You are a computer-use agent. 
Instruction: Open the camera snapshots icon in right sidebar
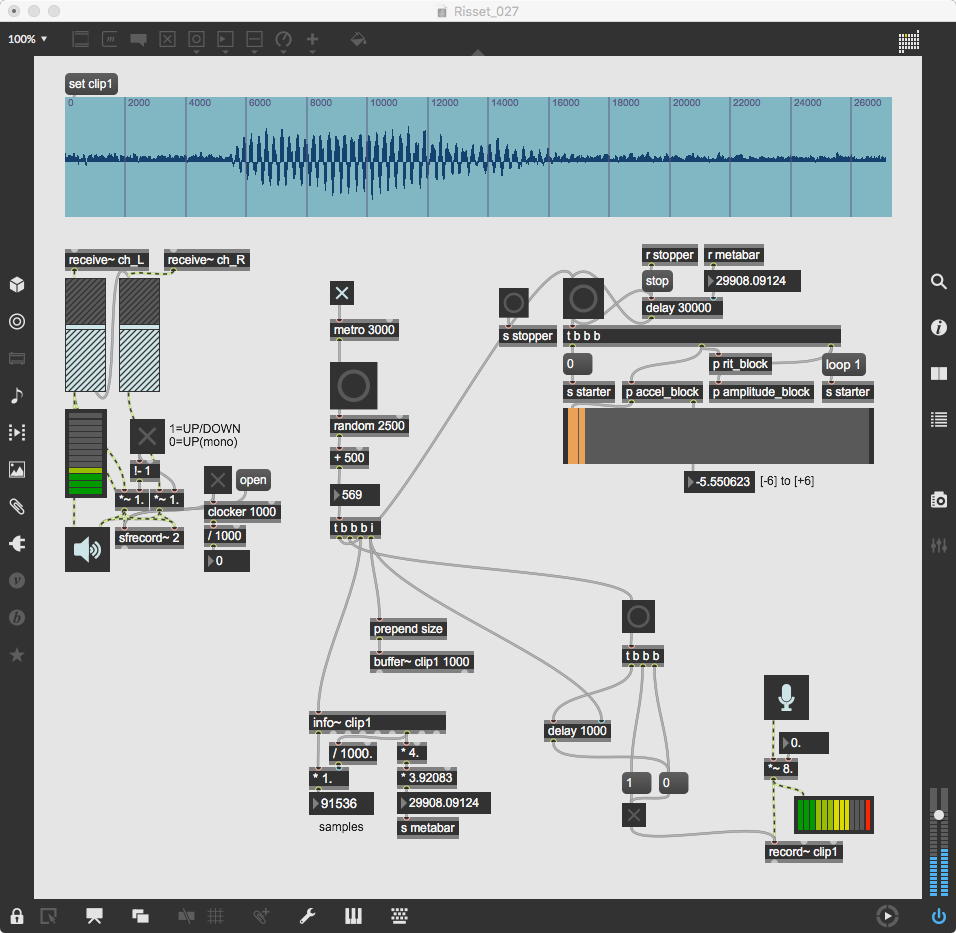pyautogui.click(x=938, y=499)
